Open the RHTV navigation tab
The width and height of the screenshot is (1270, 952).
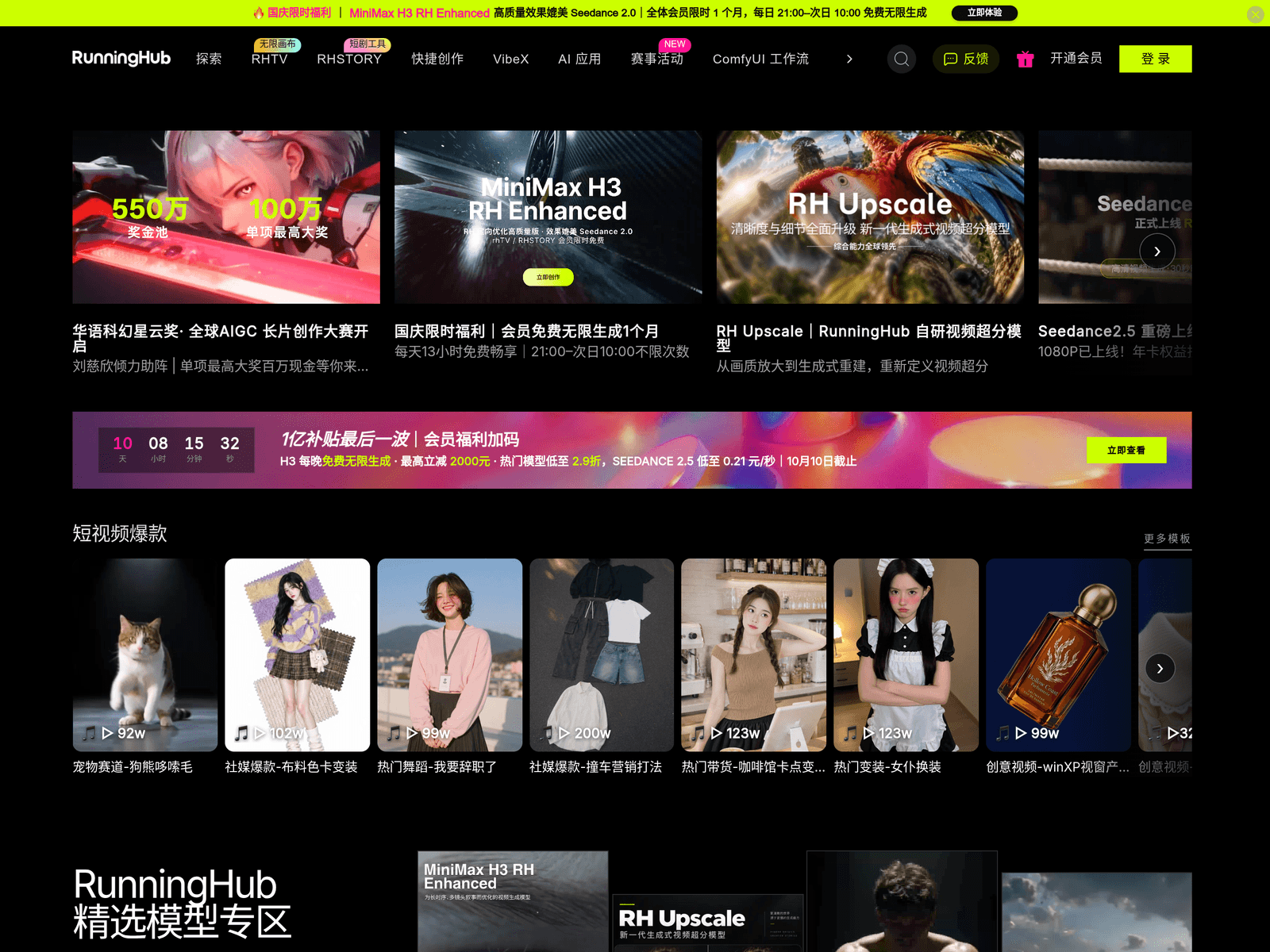pos(269,59)
